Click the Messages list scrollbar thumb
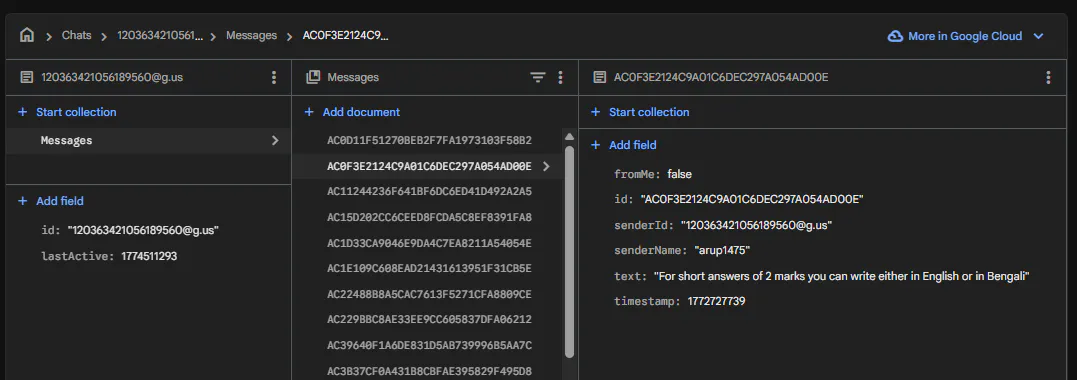Screen dimensions: 1077x380 click(569, 252)
